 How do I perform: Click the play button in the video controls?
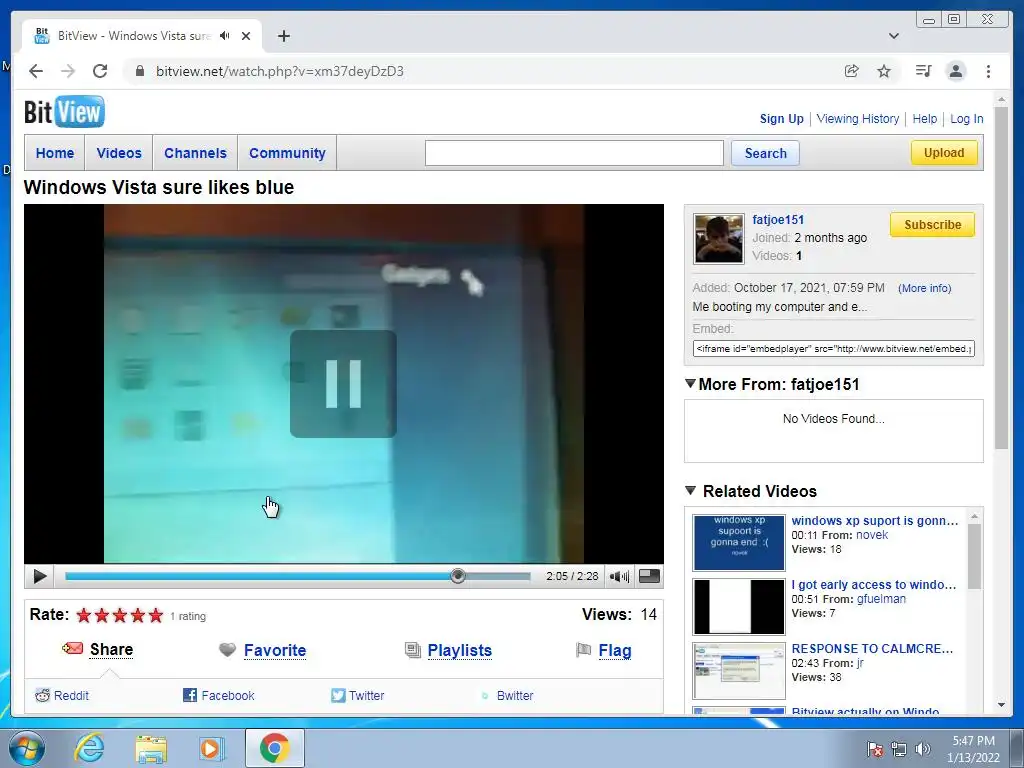(x=39, y=576)
